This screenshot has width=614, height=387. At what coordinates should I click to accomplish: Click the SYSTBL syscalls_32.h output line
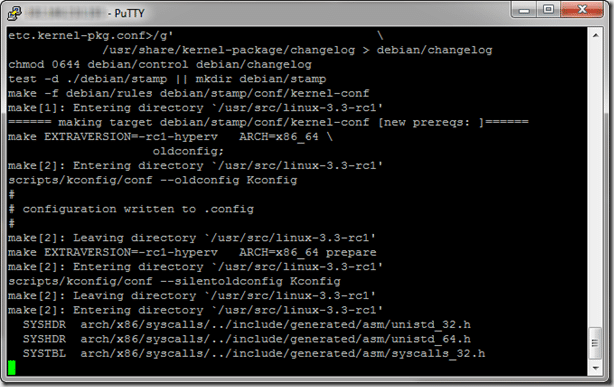pos(254,354)
